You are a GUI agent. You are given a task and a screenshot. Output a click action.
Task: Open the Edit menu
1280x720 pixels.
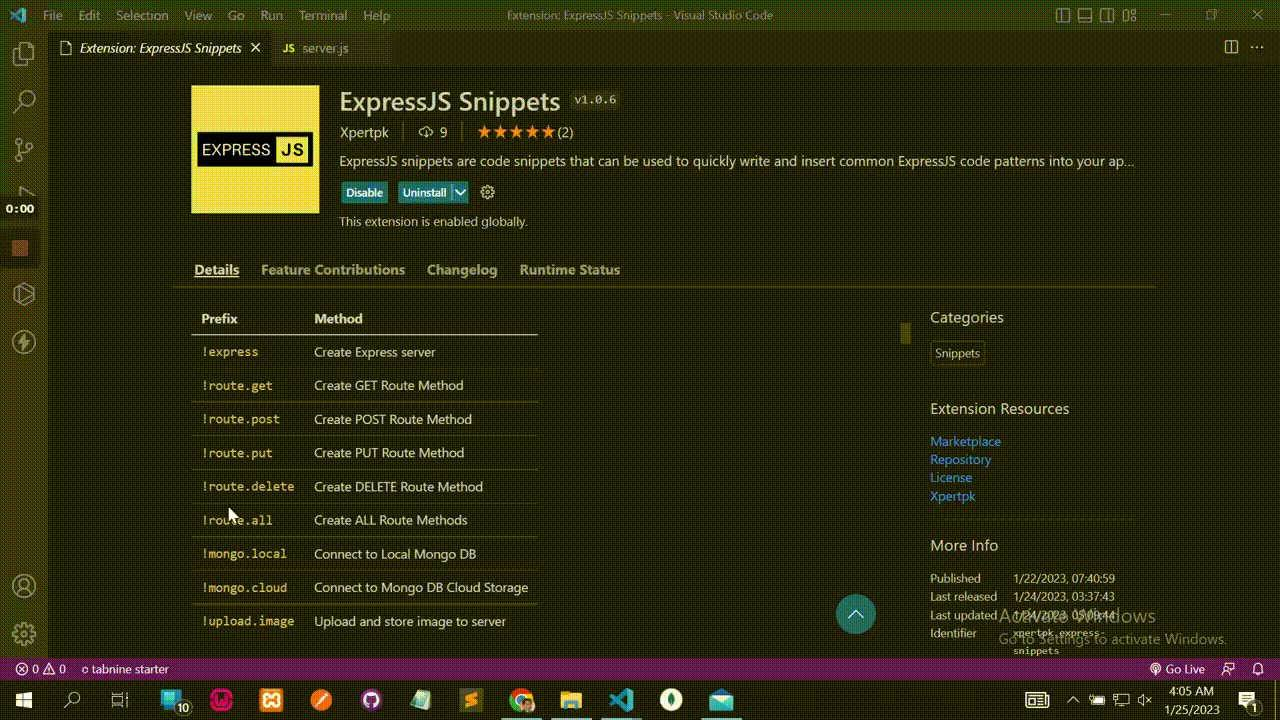tap(89, 16)
